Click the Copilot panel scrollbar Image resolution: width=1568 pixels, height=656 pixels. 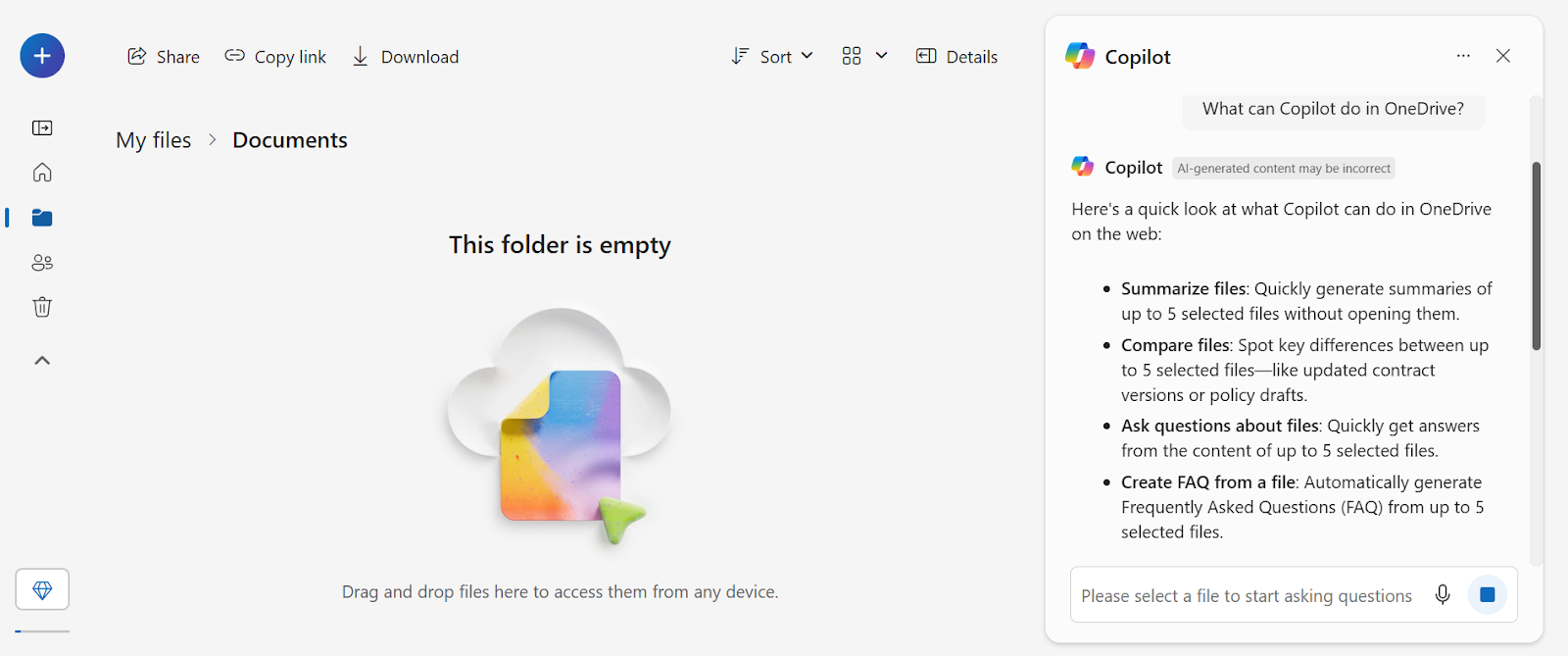(x=1536, y=256)
